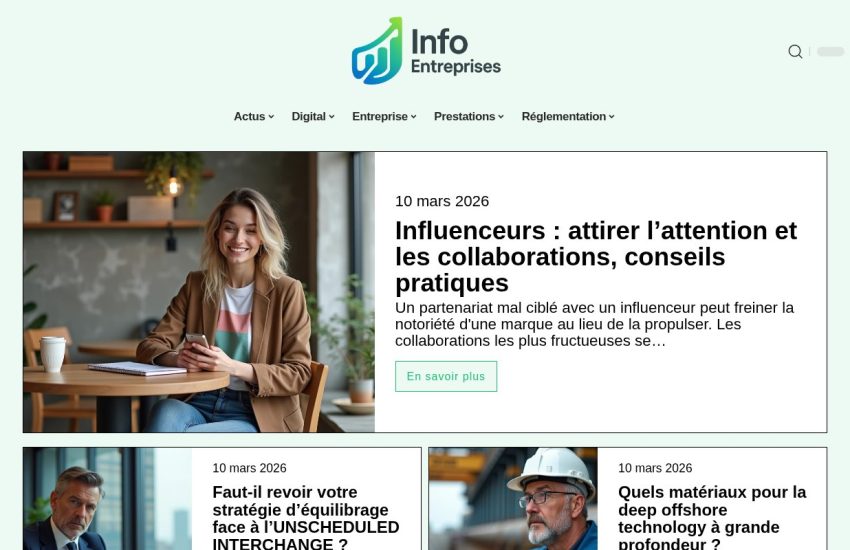This screenshot has width=850, height=550.
Task: Open the deep offshore technology article title
Action: tap(712, 517)
